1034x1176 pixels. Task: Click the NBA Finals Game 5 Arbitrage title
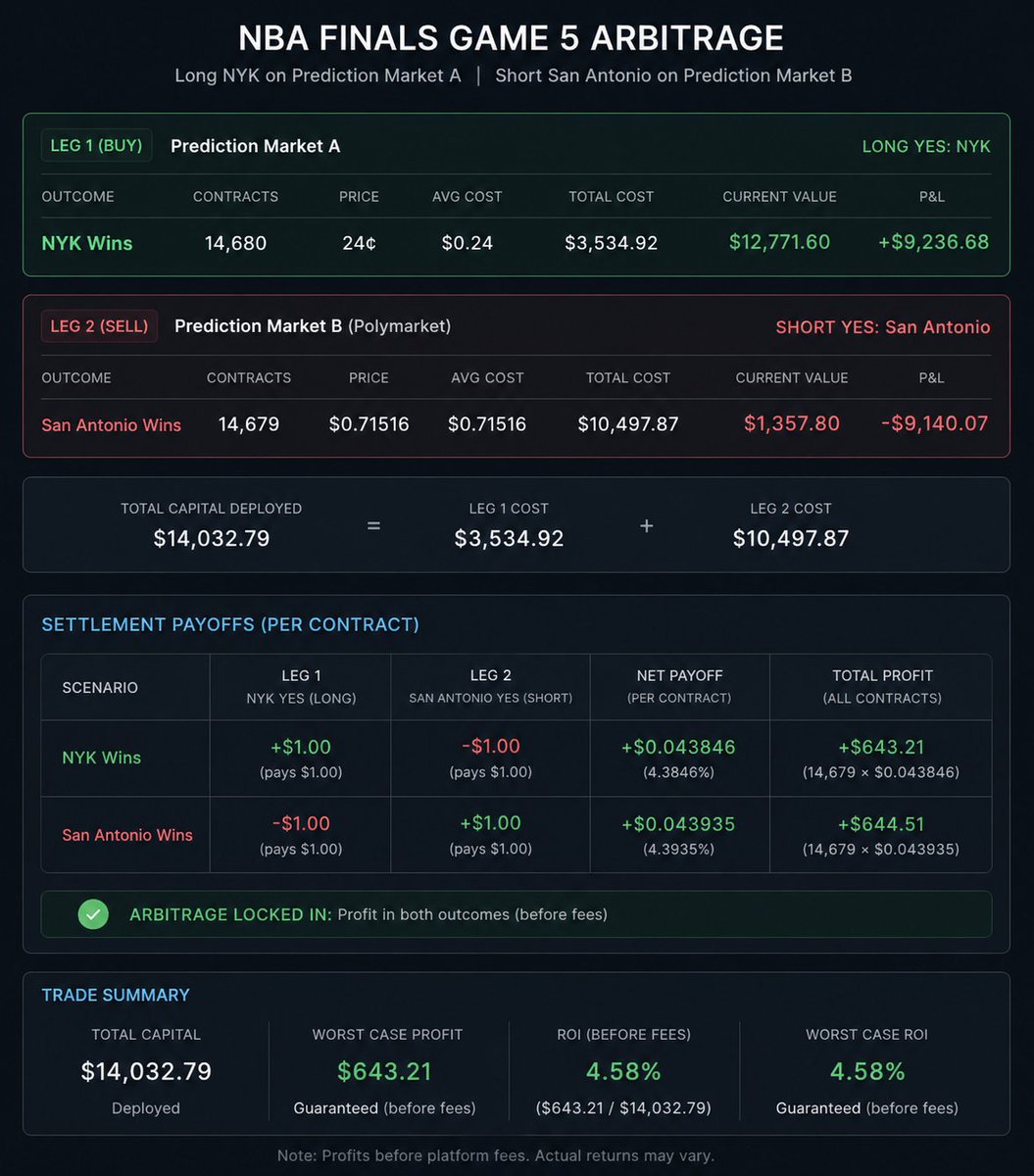511,38
